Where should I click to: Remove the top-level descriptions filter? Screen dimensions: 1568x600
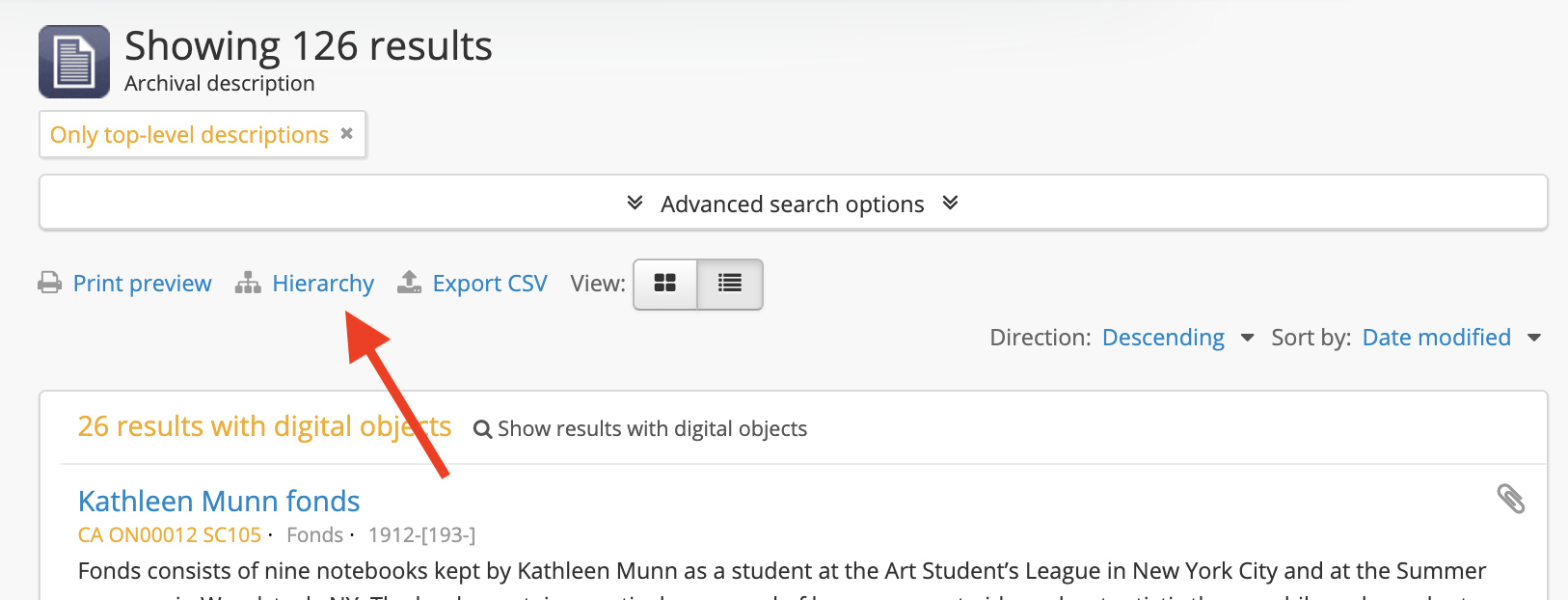tap(347, 134)
